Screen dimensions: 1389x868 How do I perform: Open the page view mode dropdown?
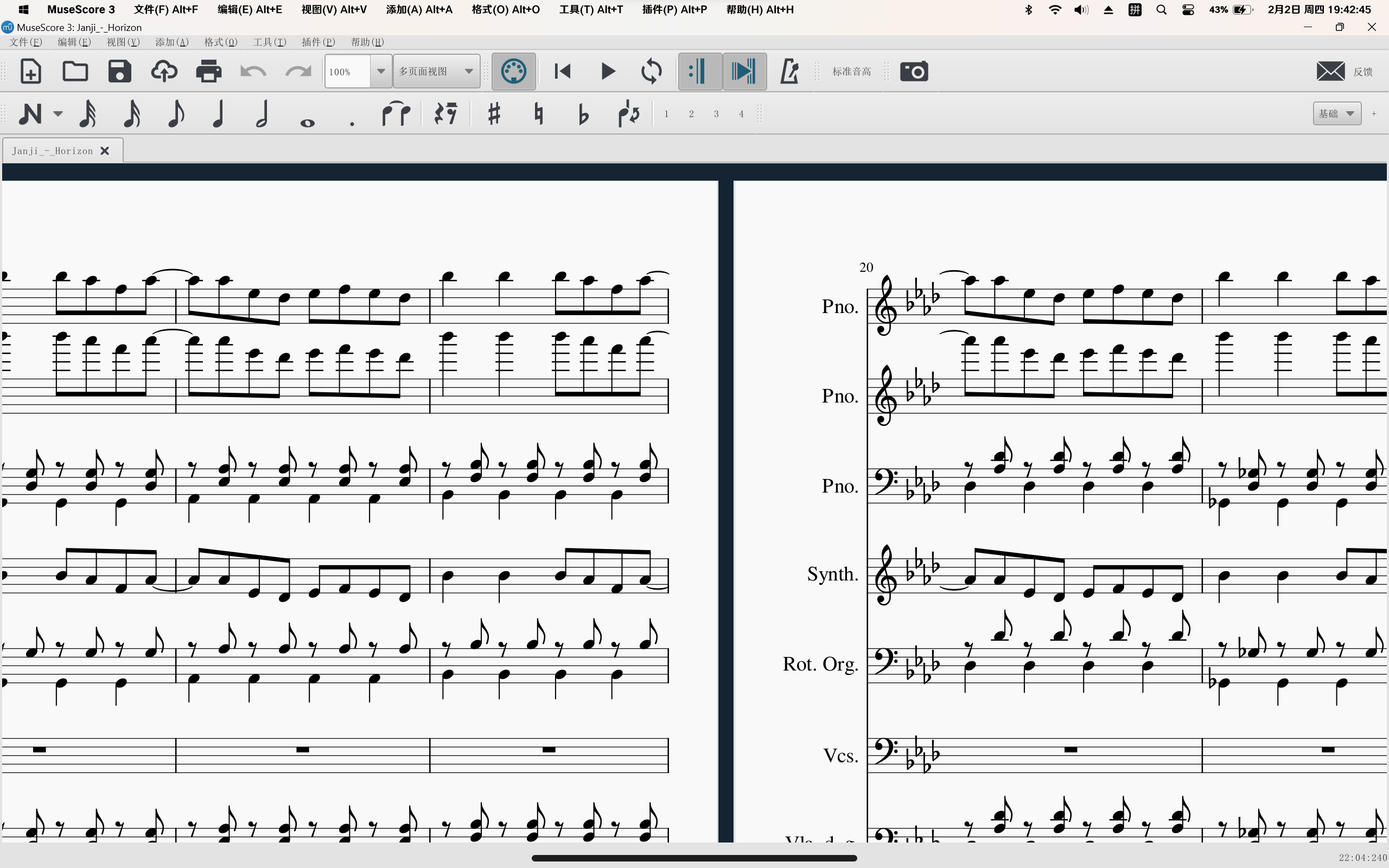click(436, 72)
